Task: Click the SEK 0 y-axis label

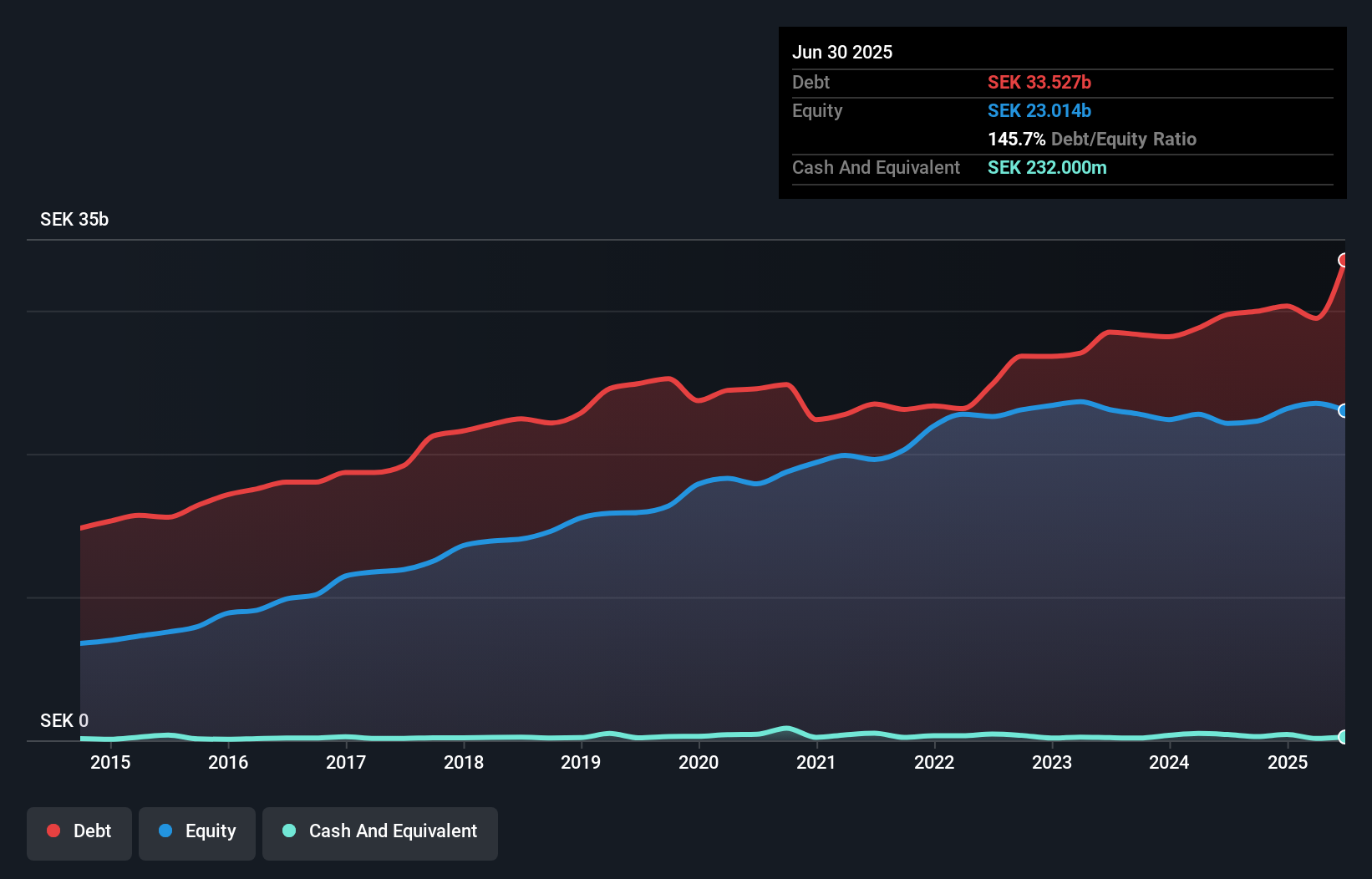Action: pos(64,720)
